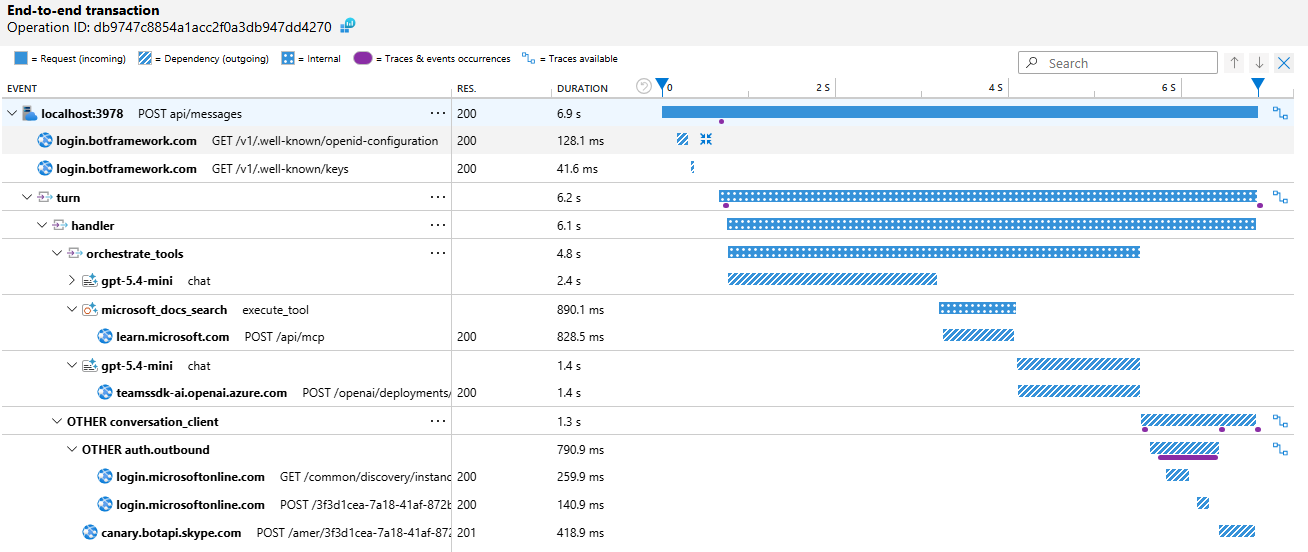Image resolution: width=1308 pixels, height=552 pixels.
Task: Click the collapse icon on openid-configuration timeline
Action: click(x=706, y=140)
